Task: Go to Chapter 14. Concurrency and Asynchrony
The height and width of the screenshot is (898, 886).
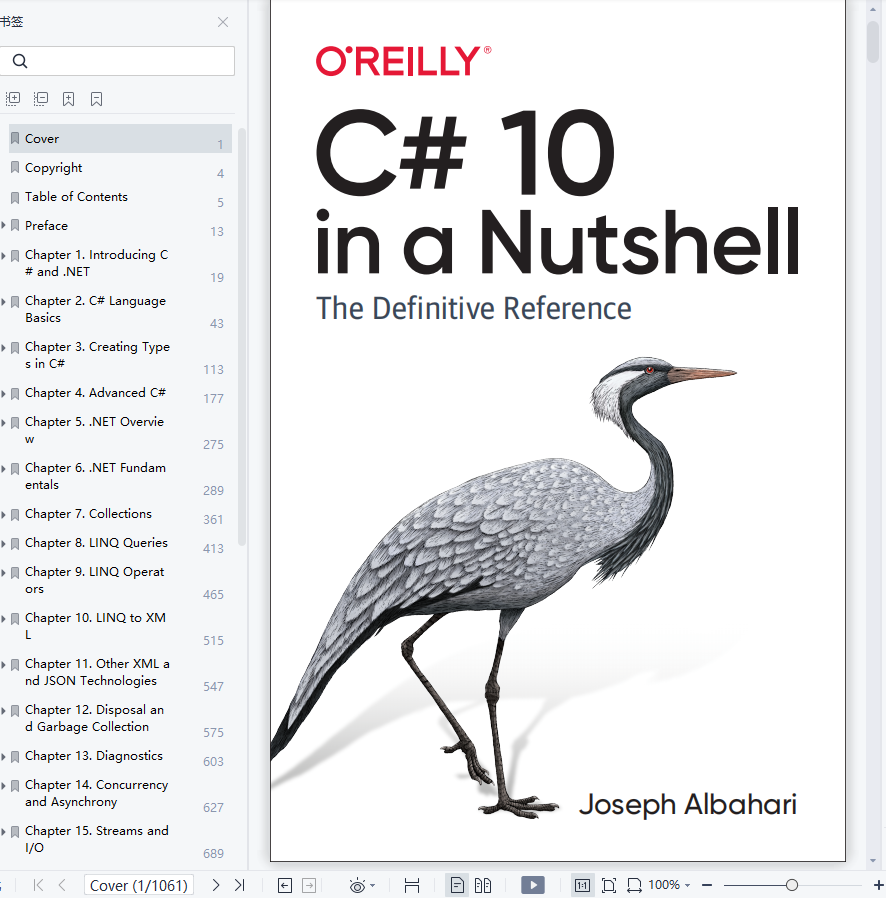Action: pyautogui.click(x=120, y=793)
